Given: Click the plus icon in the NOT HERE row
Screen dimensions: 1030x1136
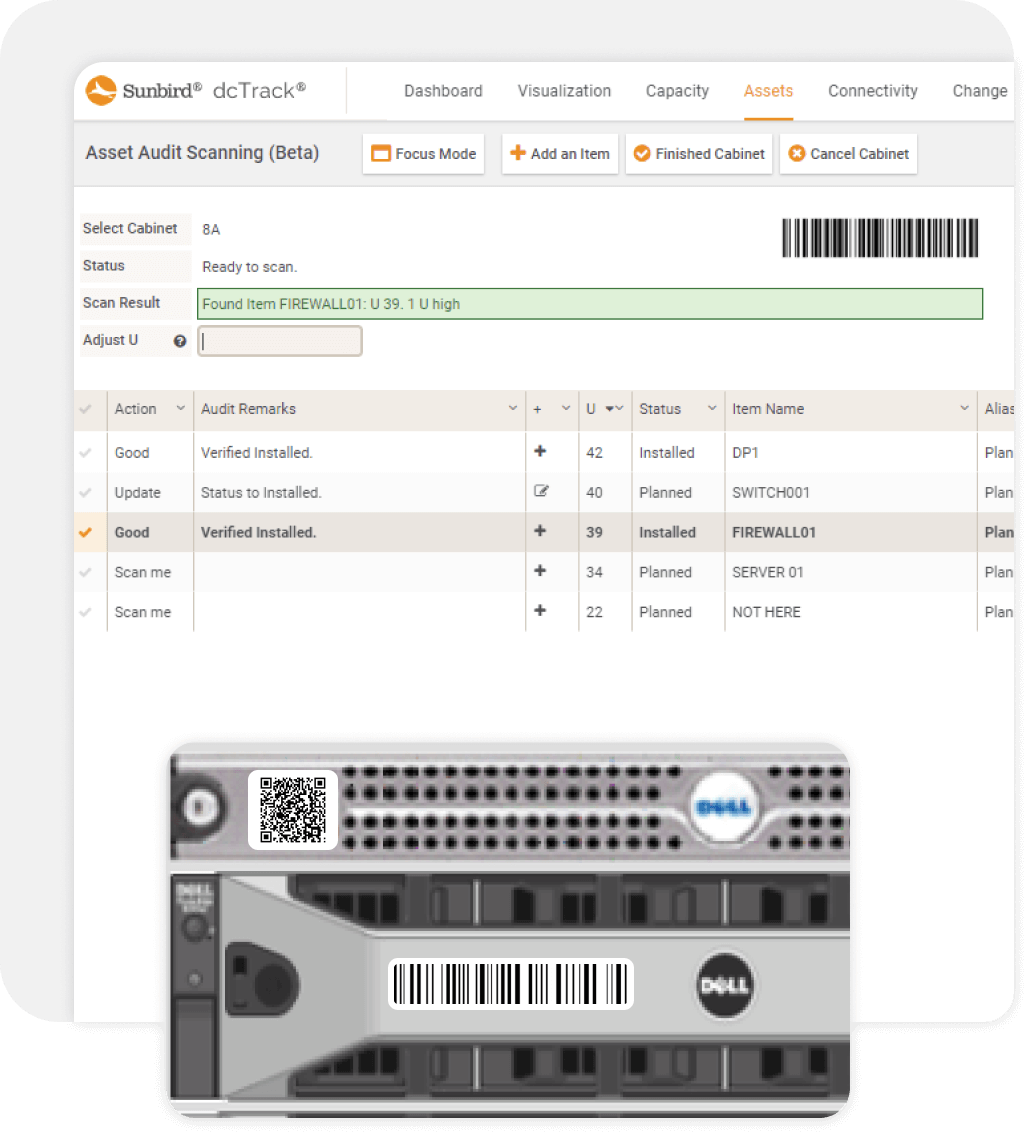Looking at the screenshot, I should click(x=540, y=611).
